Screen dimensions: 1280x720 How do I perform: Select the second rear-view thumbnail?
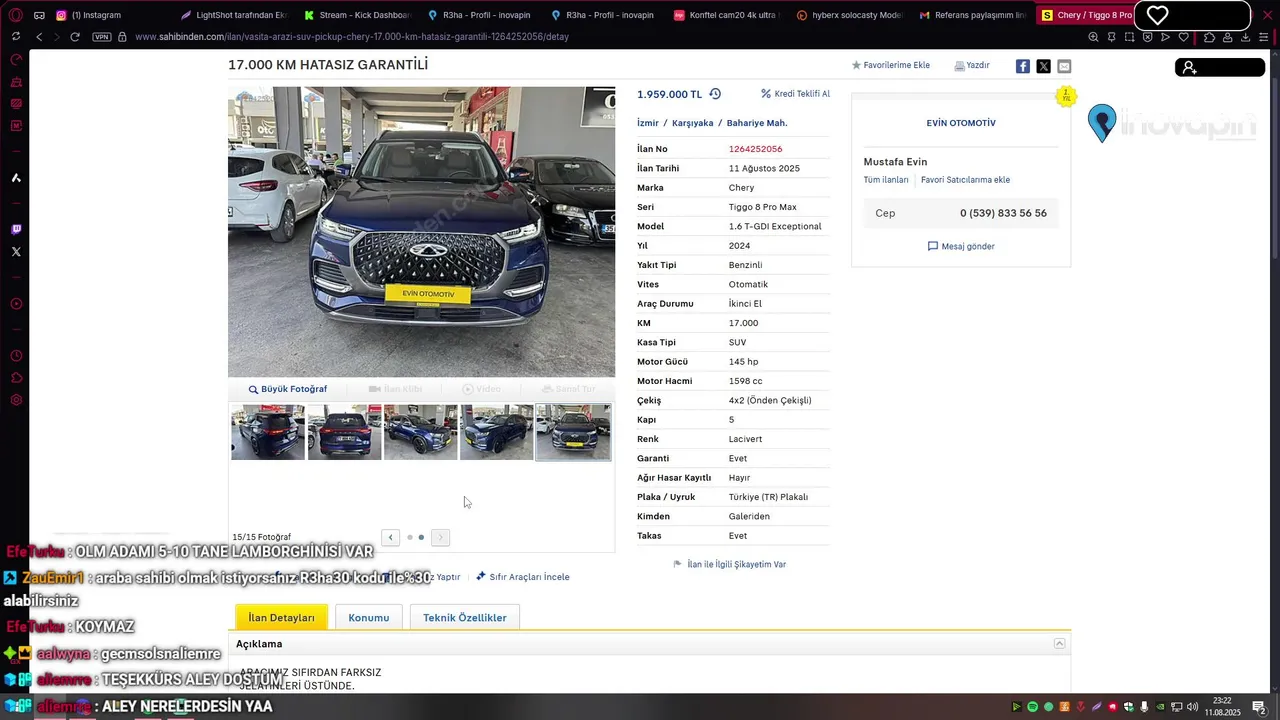click(344, 432)
